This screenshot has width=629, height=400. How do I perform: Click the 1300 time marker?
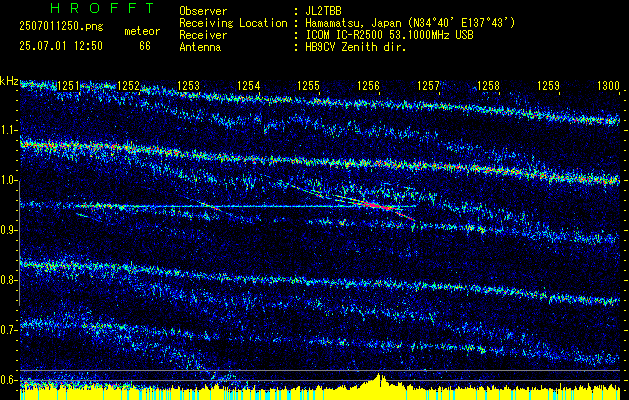[x=609, y=86]
